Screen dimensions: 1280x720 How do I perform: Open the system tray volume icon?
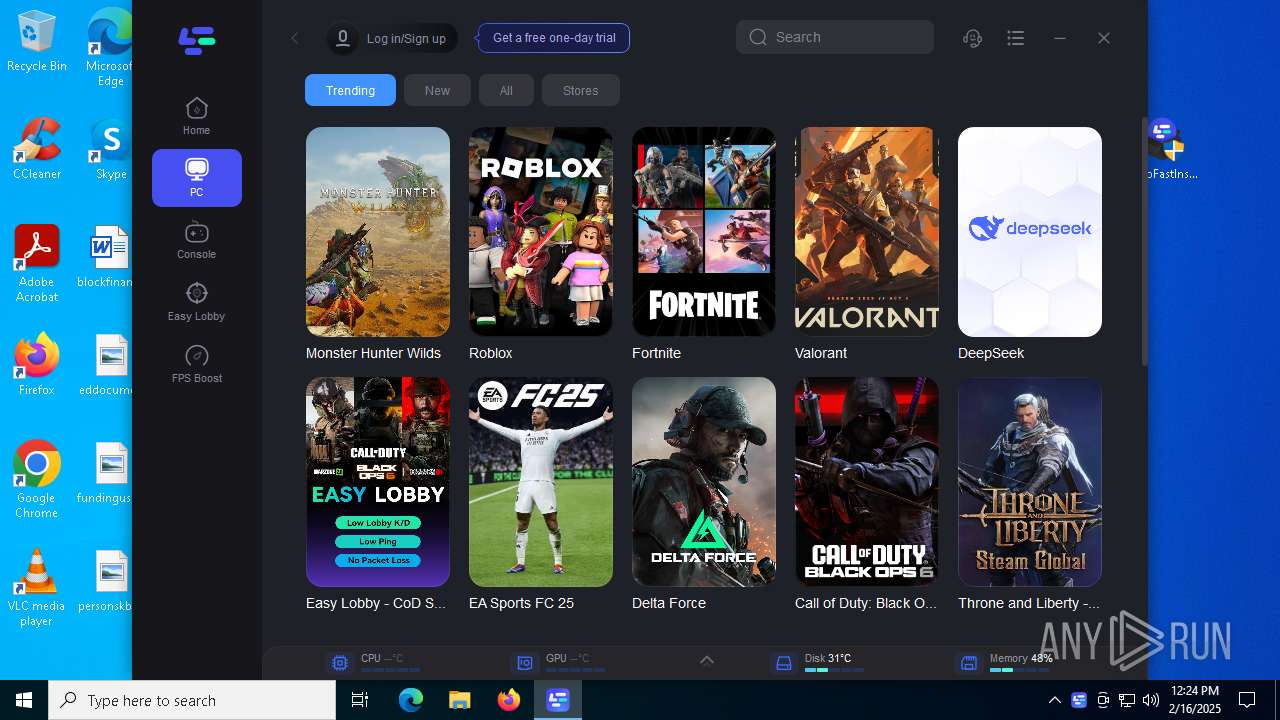tap(1151, 700)
